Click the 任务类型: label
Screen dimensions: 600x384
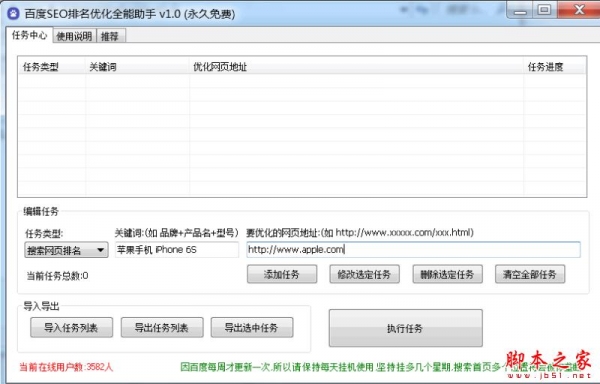pyautogui.click(x=44, y=233)
